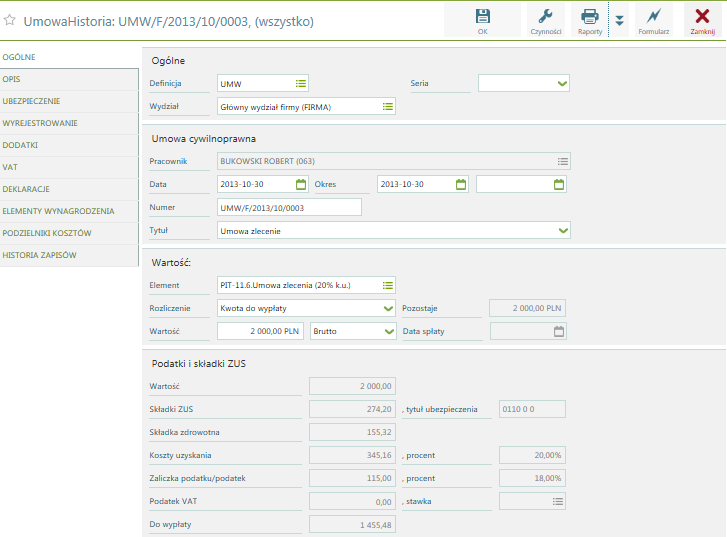The width and height of the screenshot is (727, 537).
Task: Expand the Rozliczenie dropdown
Action: (388, 308)
